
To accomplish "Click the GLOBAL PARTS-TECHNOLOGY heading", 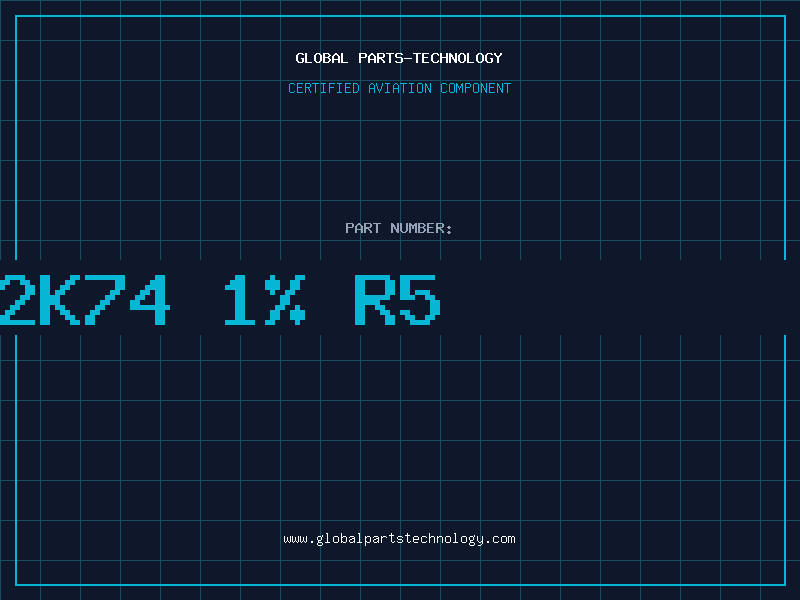I will pyautogui.click(x=399, y=58).
